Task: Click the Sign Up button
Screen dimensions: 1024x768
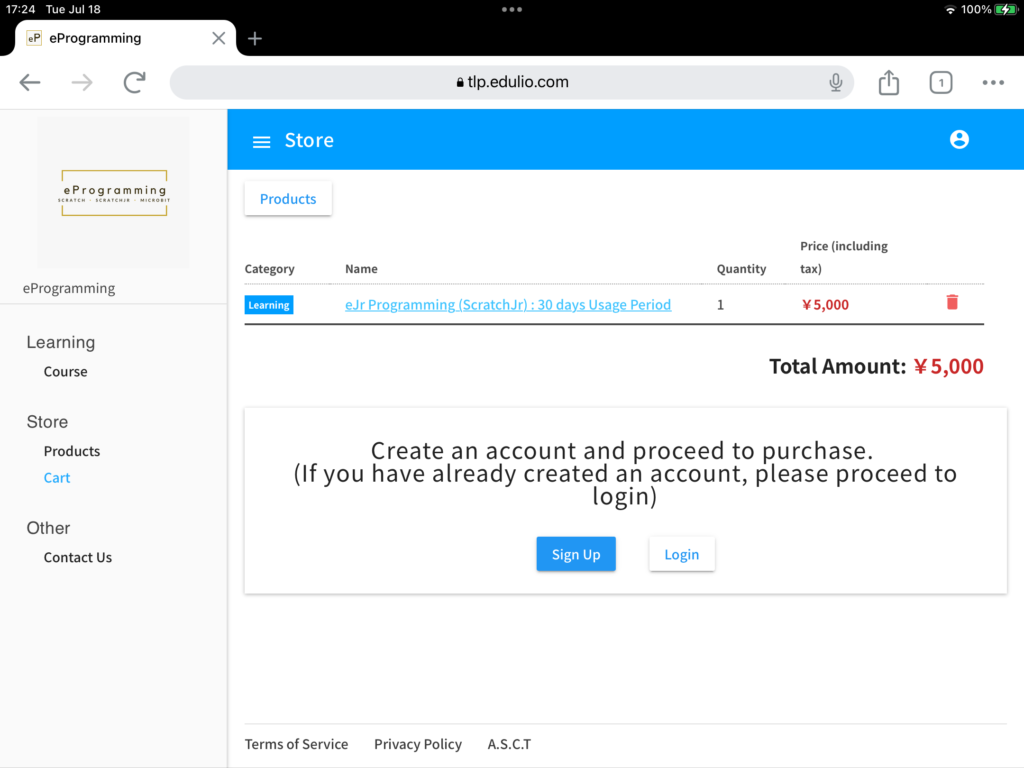Action: coord(576,554)
